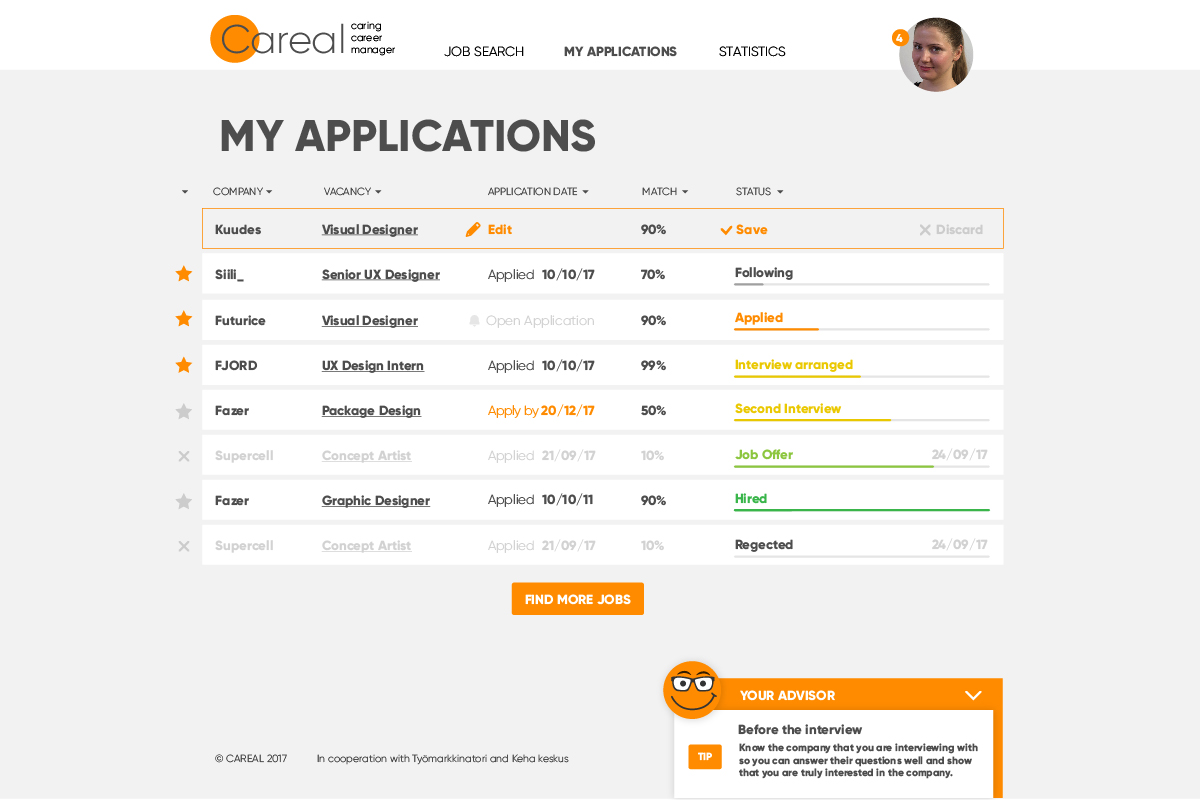
Task: Click the 10/10/11 date for Fazer Graphic Designer
Action: [568, 500]
